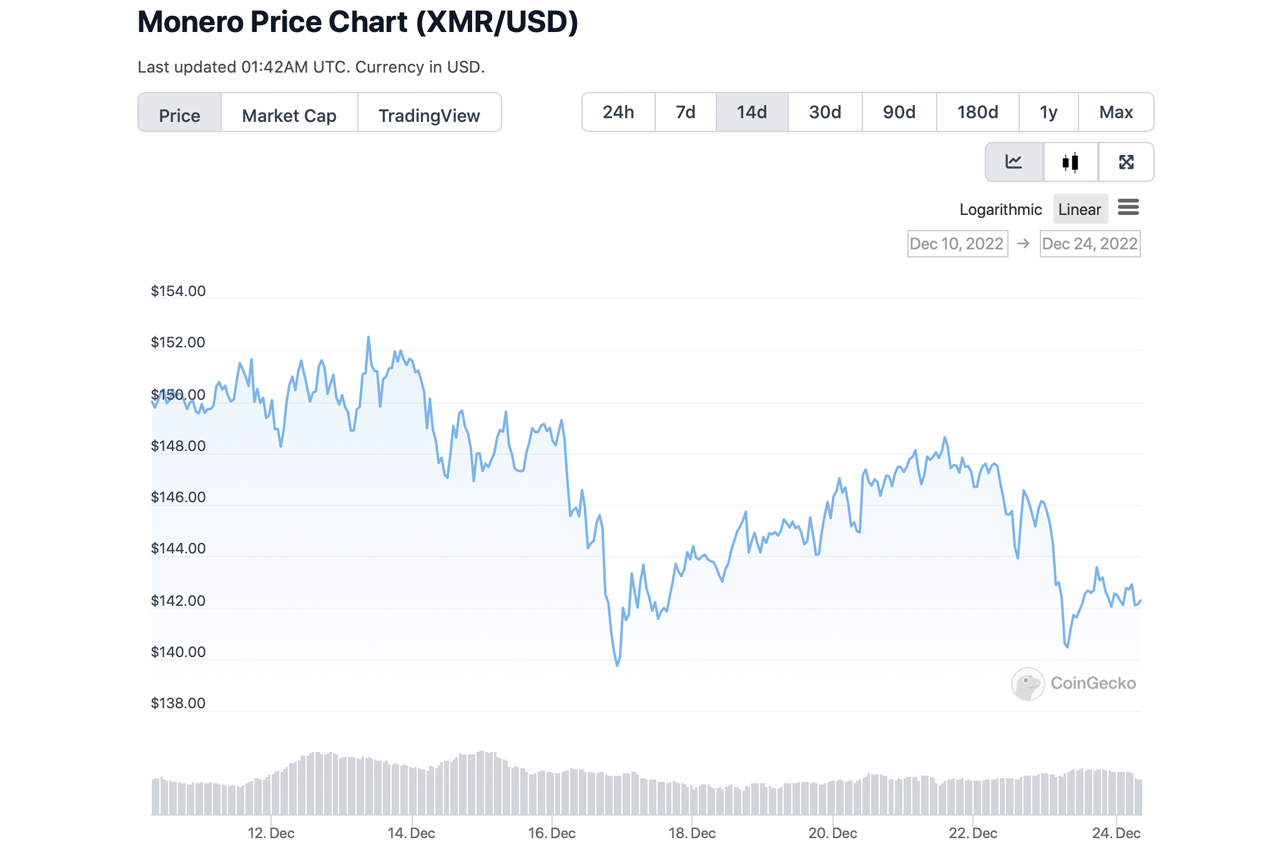The height and width of the screenshot is (850, 1280).
Task: Open fullscreen chart mode
Action: [1126, 161]
